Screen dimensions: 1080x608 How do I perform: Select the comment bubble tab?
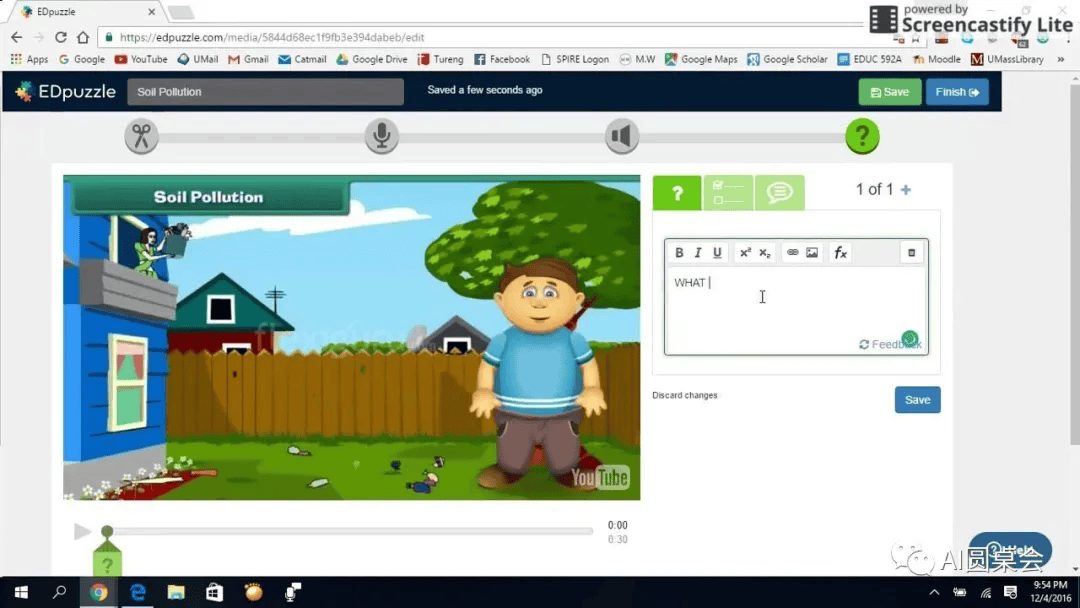click(x=779, y=193)
